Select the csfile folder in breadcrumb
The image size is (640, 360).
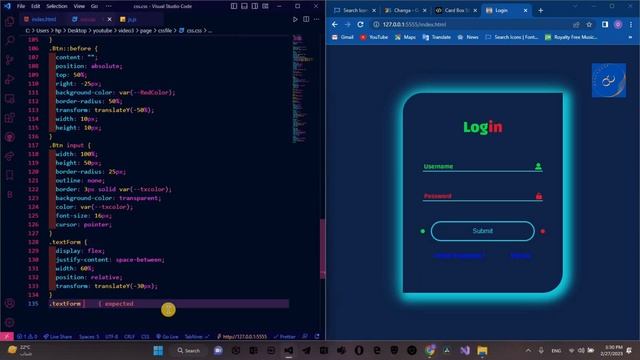click(165, 30)
